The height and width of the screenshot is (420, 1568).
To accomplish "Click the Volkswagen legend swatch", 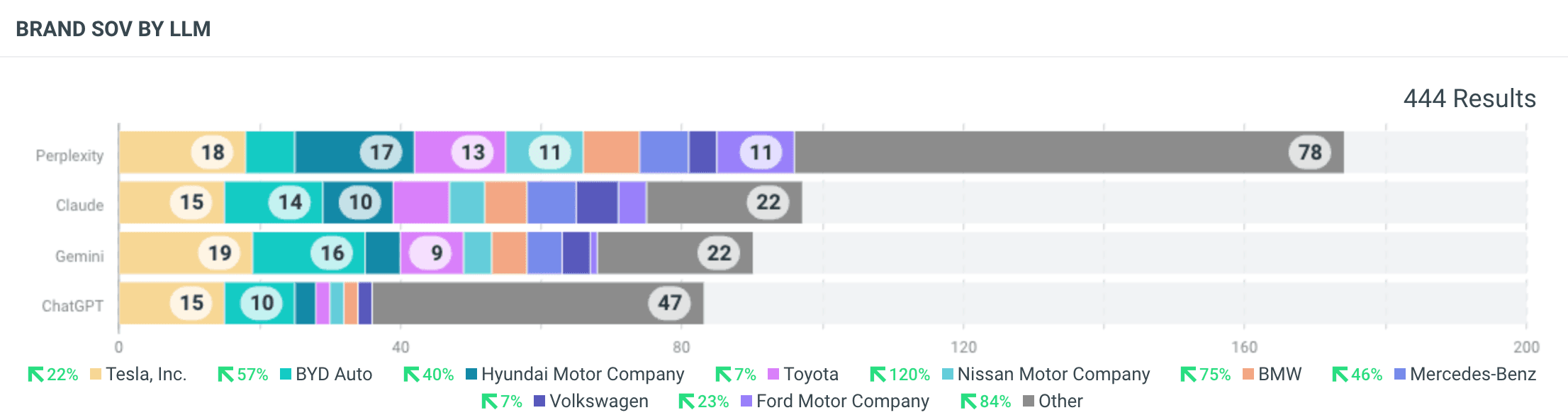I will (539, 402).
